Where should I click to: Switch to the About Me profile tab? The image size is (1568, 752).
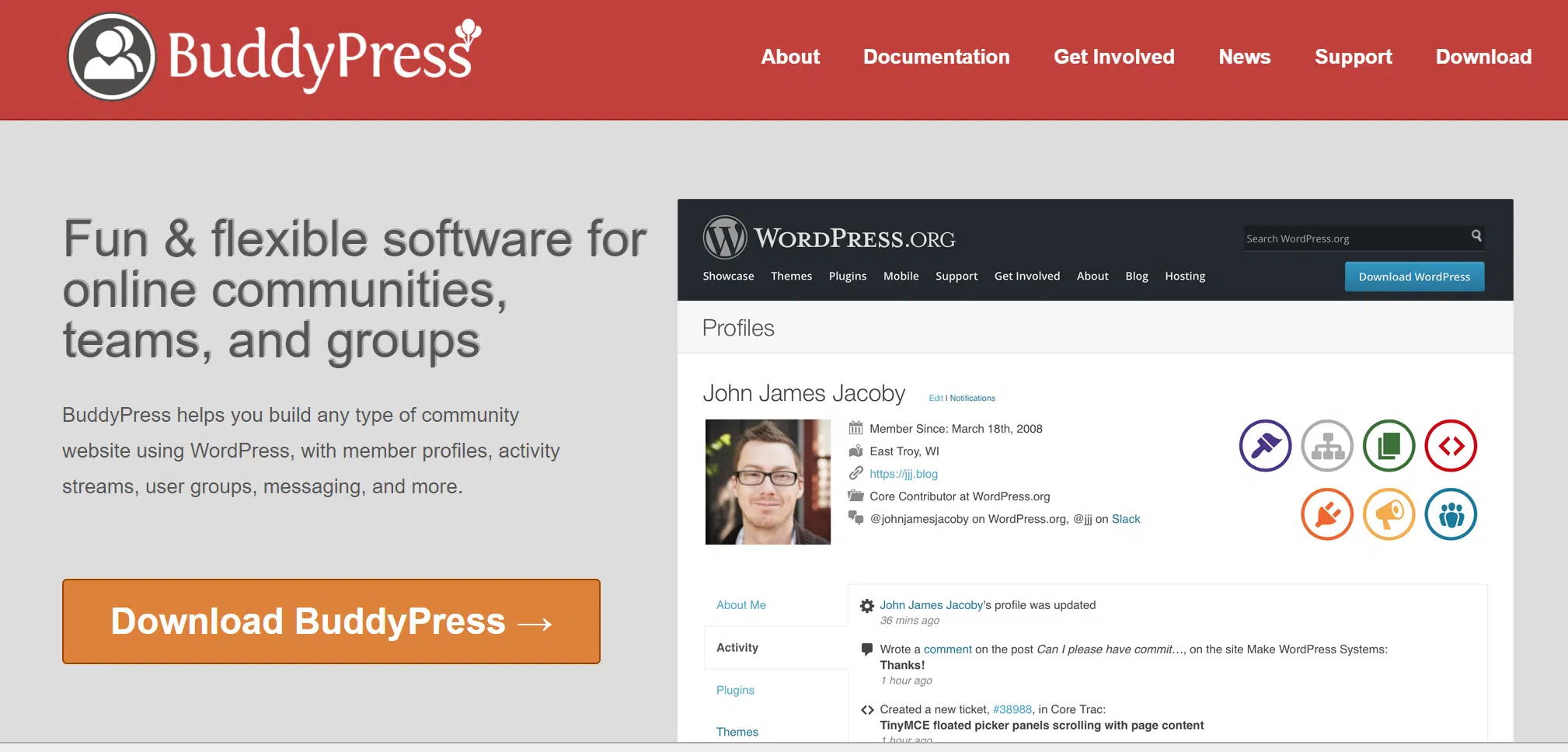[x=741, y=605]
